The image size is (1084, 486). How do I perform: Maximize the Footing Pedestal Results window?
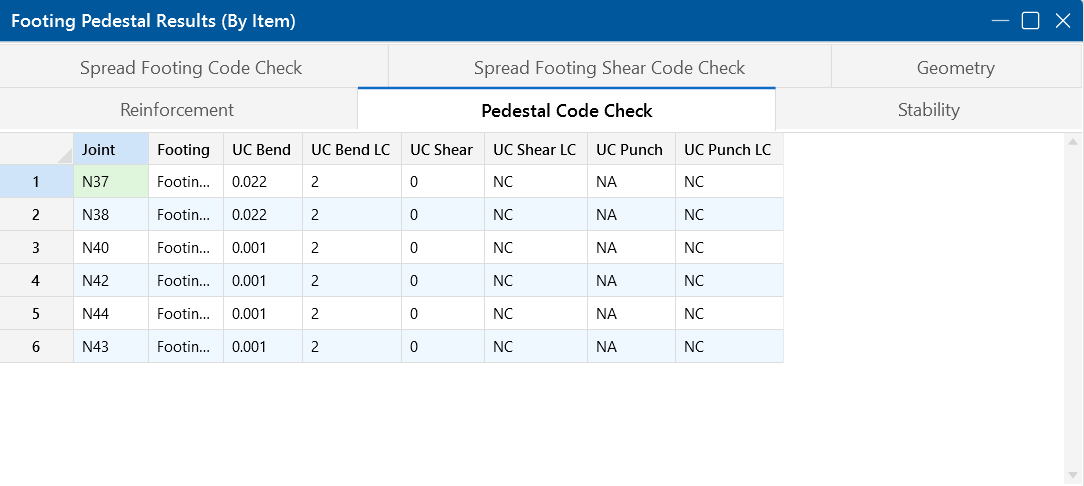point(1030,21)
